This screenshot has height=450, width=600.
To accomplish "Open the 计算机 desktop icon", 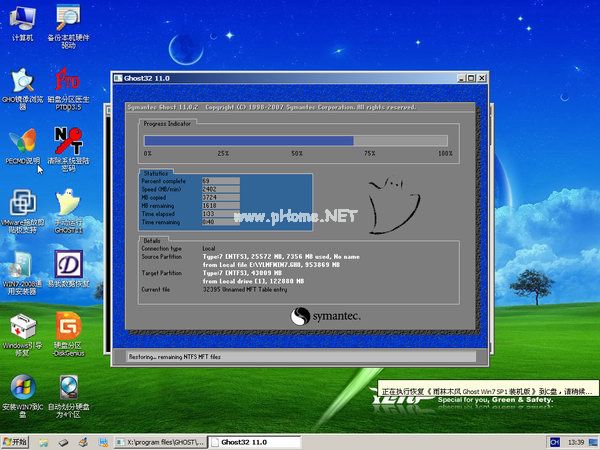I will 21,18.
